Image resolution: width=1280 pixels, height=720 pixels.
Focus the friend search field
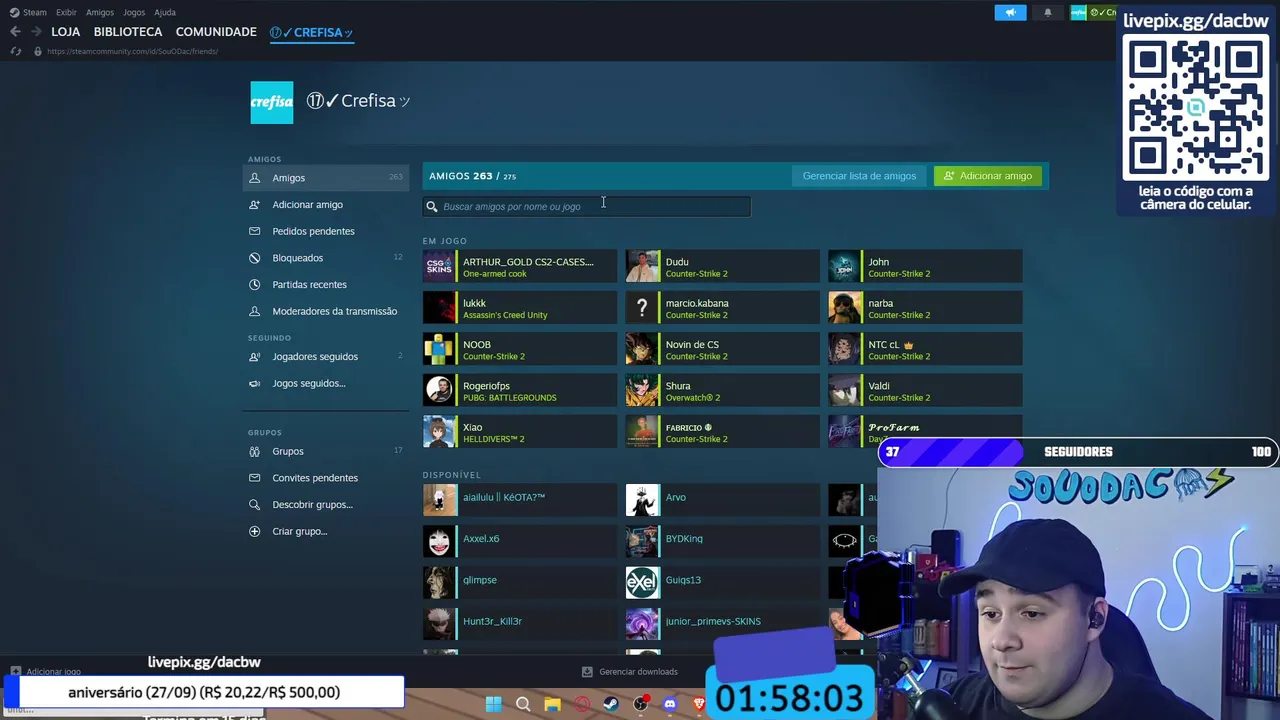tap(586, 206)
